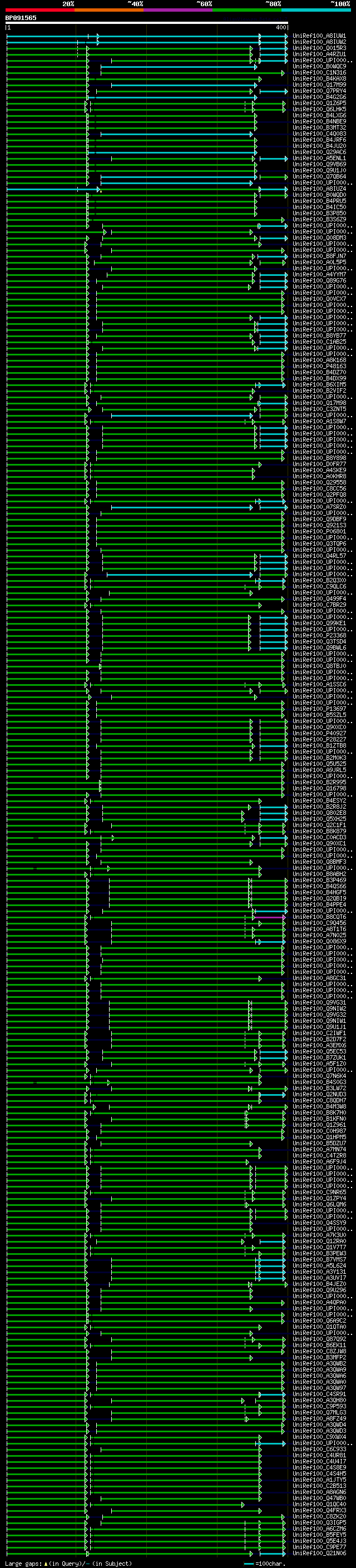The width and height of the screenshot is (356, 1568).
Task: Open the UniRef100_Q015R3 hit label
Action: pos(319,48)
